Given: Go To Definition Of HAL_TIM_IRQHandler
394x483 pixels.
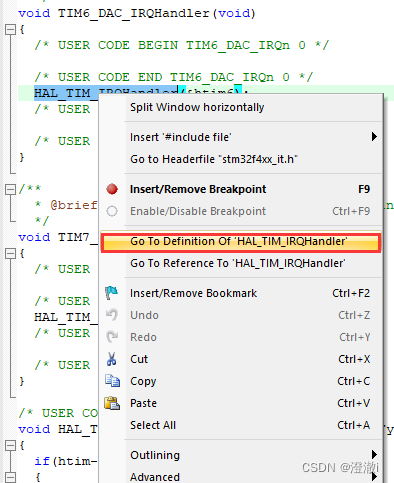Looking at the screenshot, I should [x=241, y=241].
